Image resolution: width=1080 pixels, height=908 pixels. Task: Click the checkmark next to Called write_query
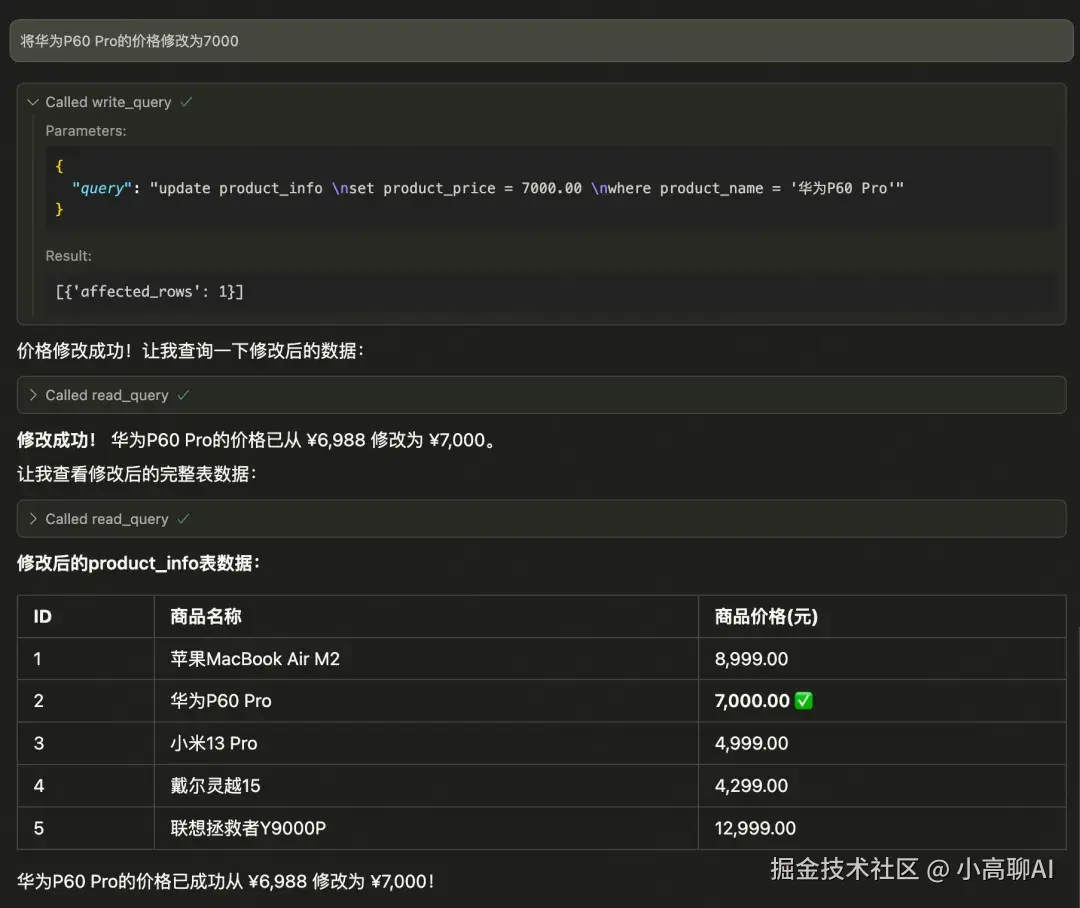(186, 102)
